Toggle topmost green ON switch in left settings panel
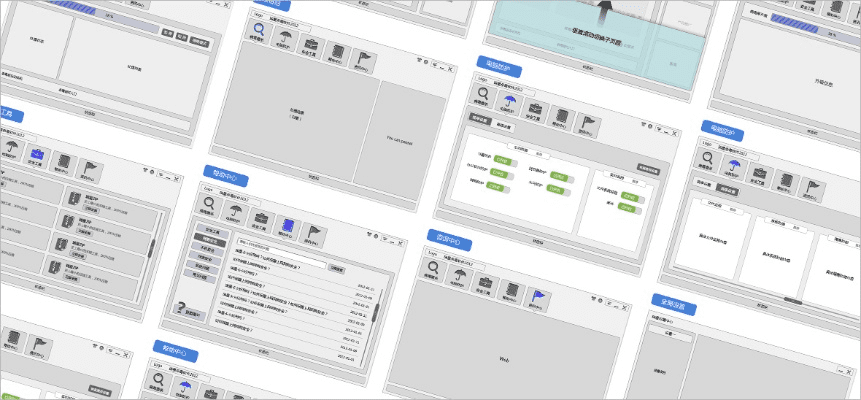This screenshot has height=400, width=861. pos(505,159)
